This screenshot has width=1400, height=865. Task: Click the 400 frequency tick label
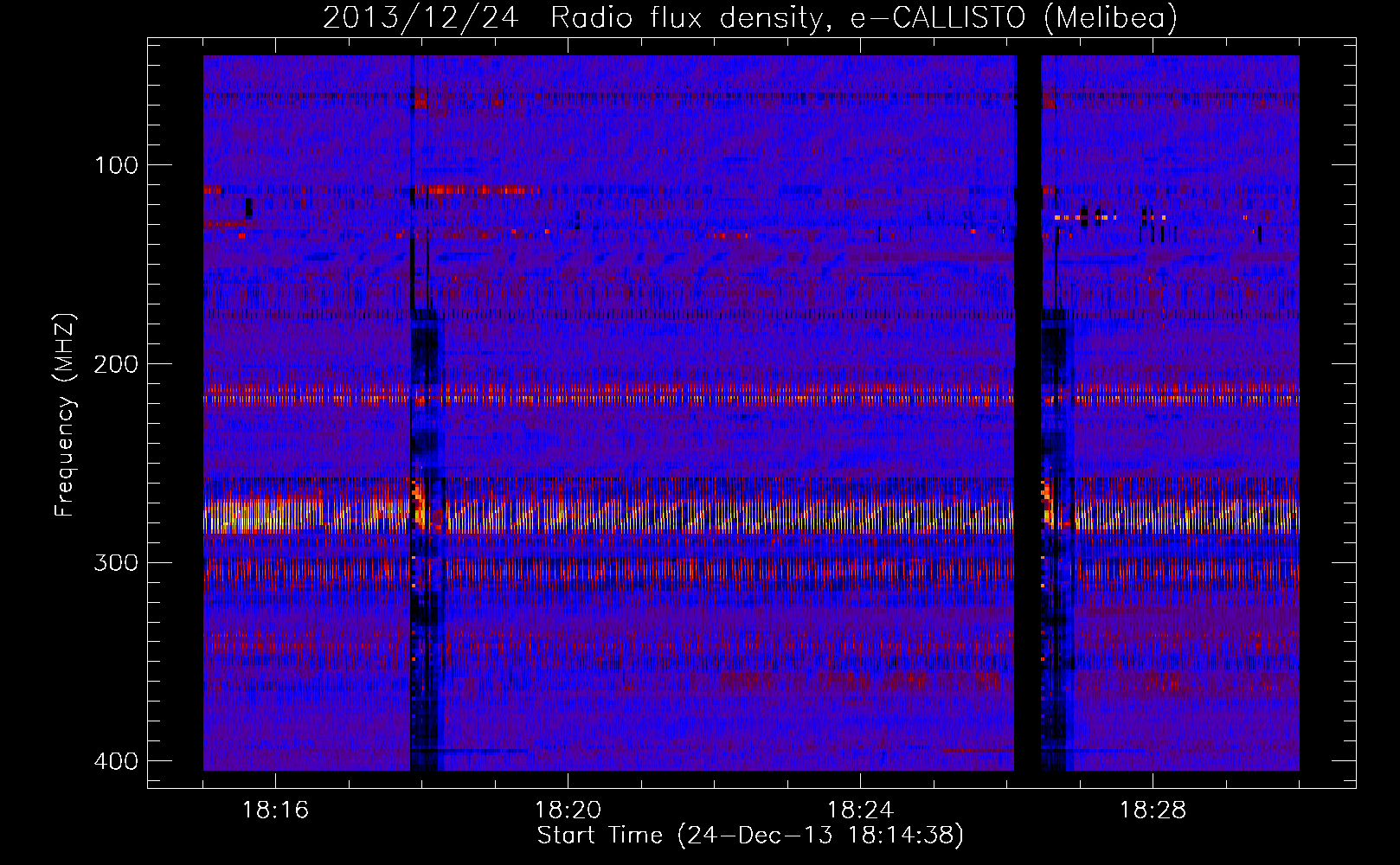116,761
